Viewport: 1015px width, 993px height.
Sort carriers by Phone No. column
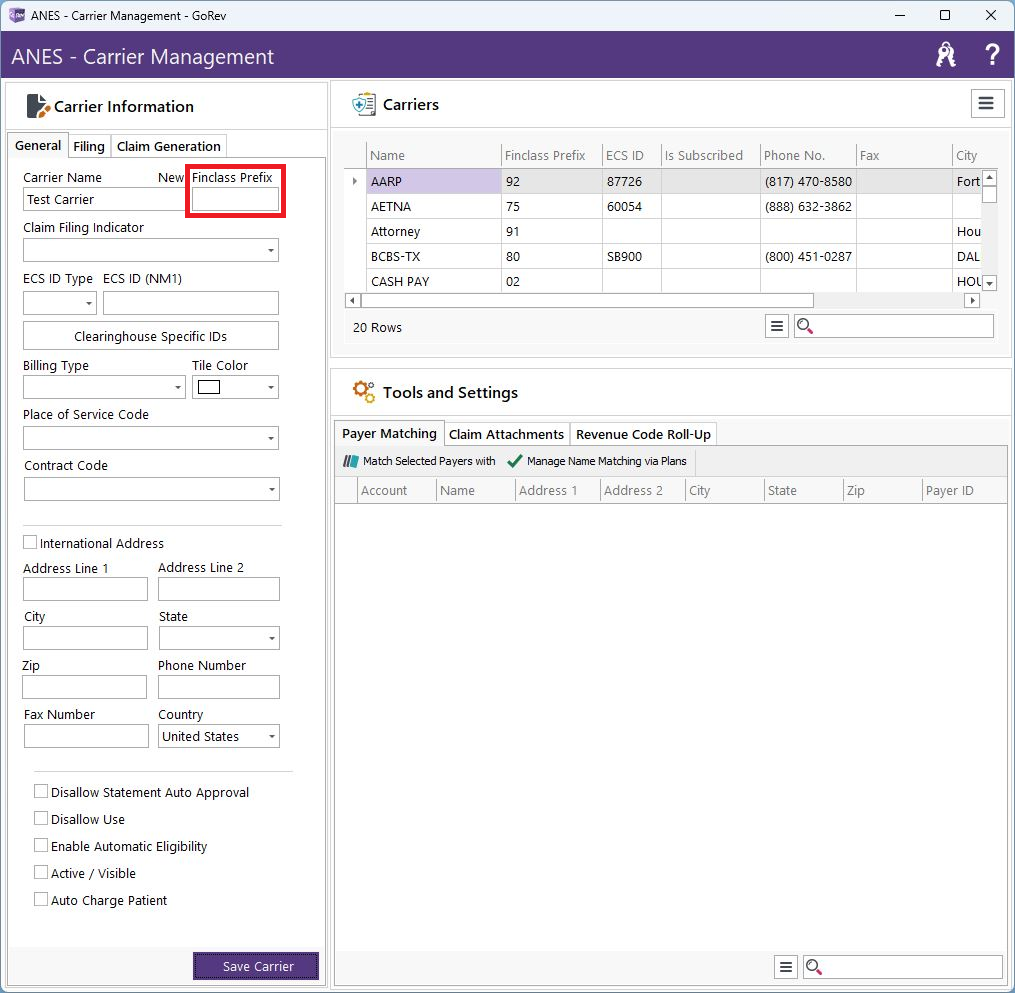click(808, 155)
